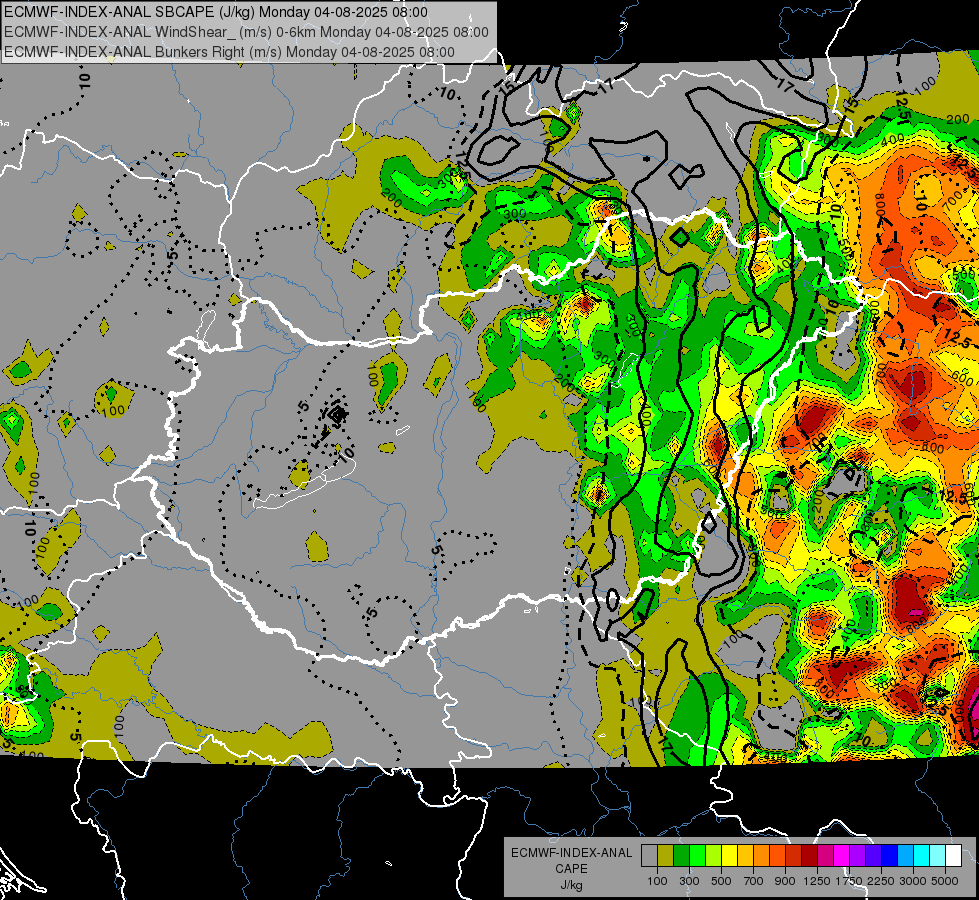Screen dimensions: 979x900
Task: Click the lime yellow-green legend swatch
Action: click(714, 855)
